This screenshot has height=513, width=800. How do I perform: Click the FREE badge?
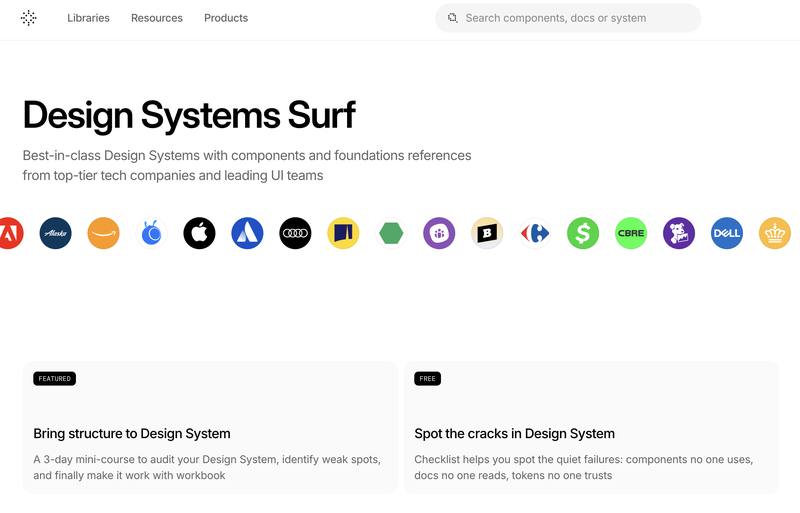[428, 379]
